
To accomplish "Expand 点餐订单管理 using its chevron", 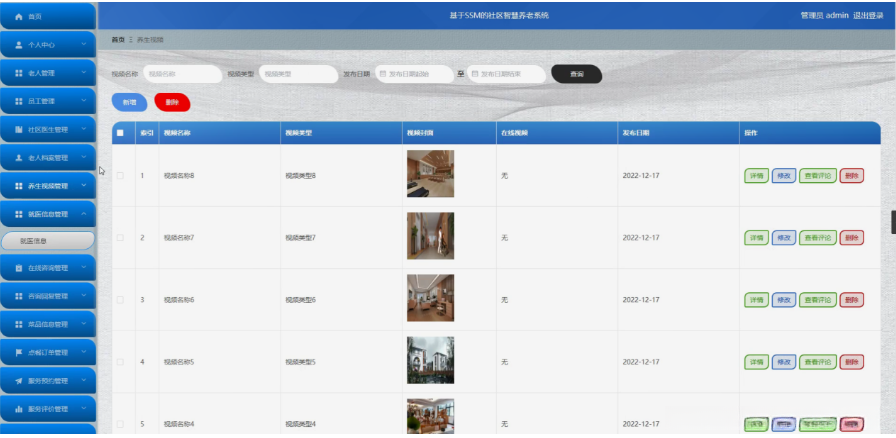I will pos(84,353).
